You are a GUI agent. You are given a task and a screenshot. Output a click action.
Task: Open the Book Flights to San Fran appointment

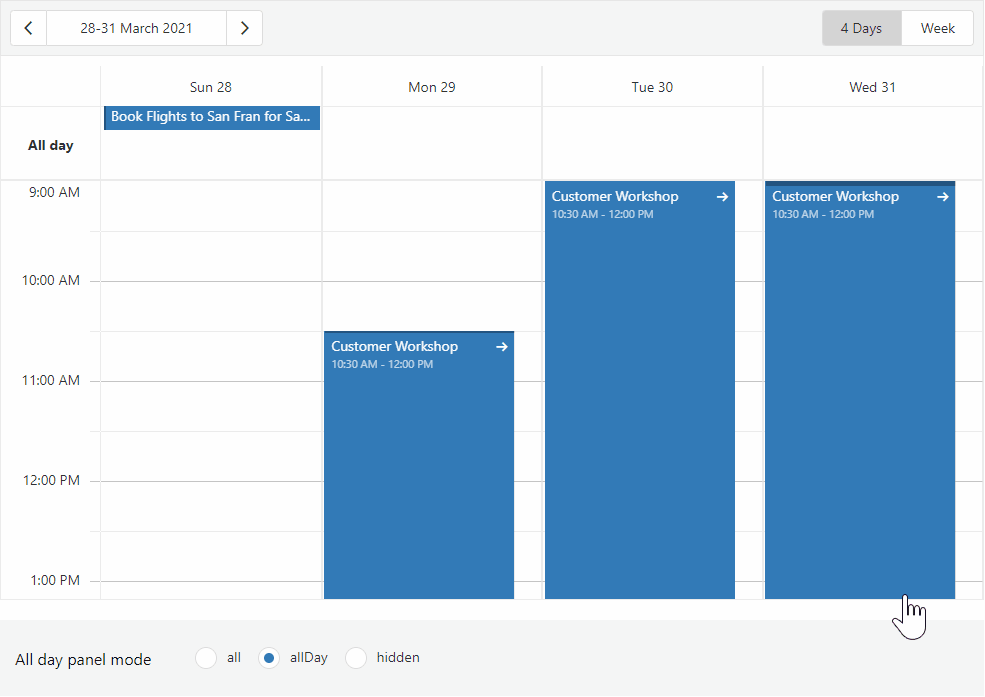pos(210,117)
